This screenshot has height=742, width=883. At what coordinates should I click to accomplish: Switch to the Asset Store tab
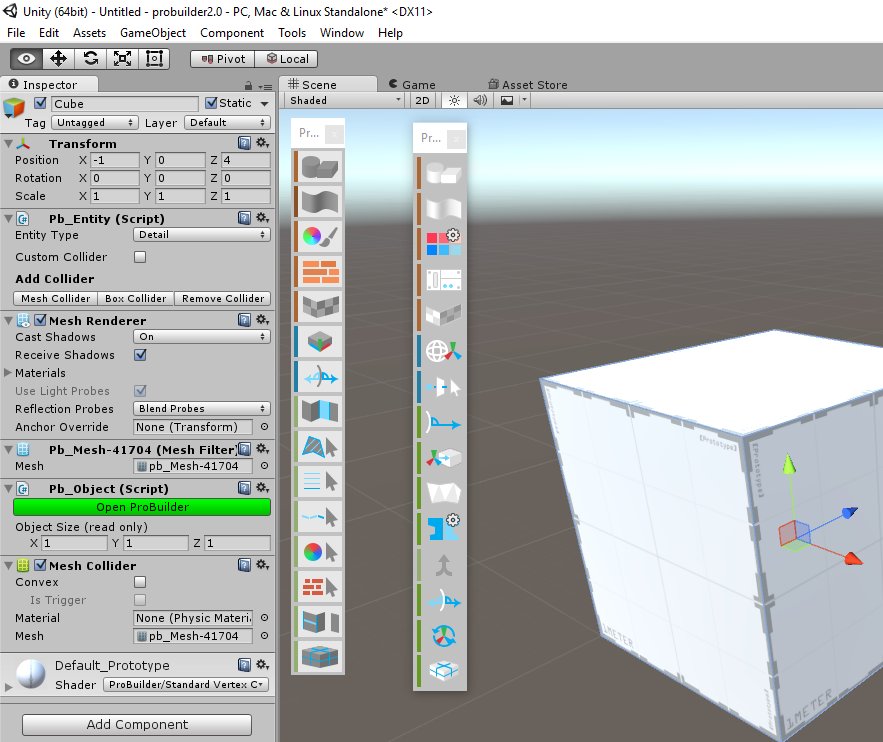(x=528, y=84)
